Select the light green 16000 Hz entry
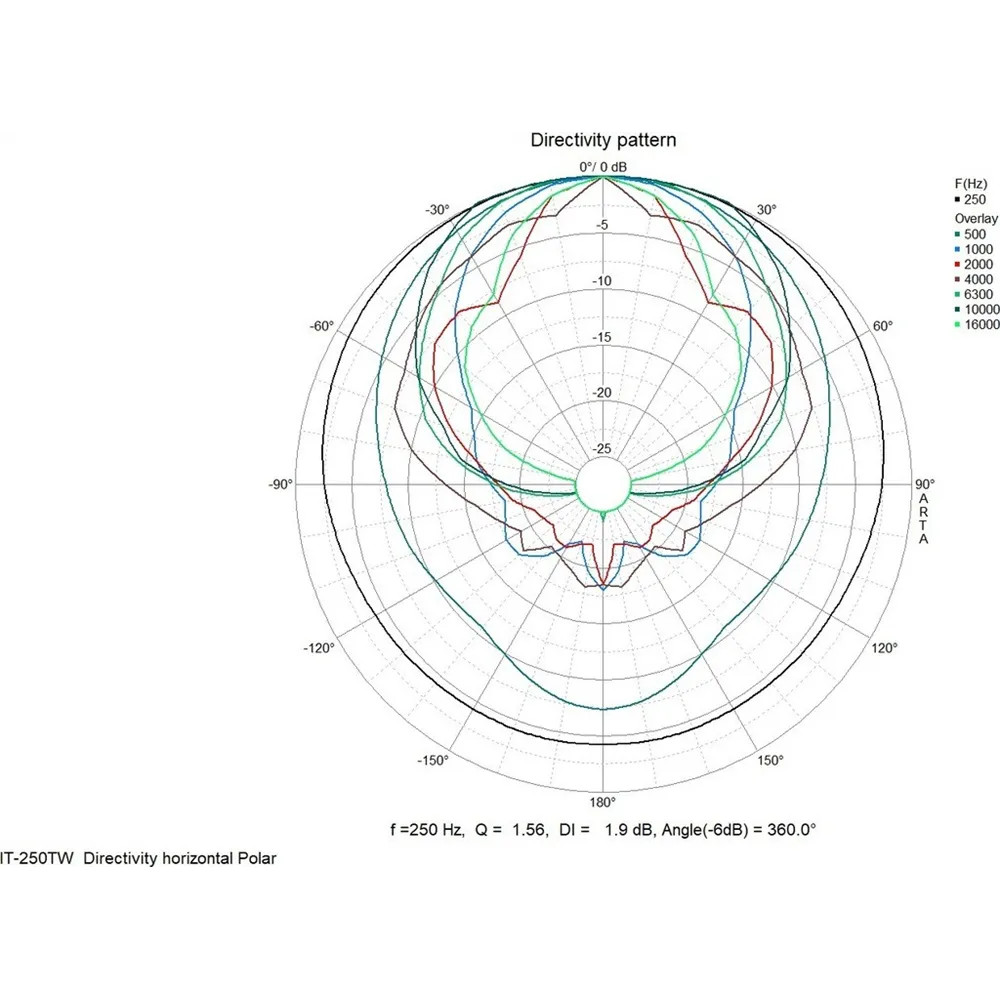The height and width of the screenshot is (1000, 1000). [975, 325]
